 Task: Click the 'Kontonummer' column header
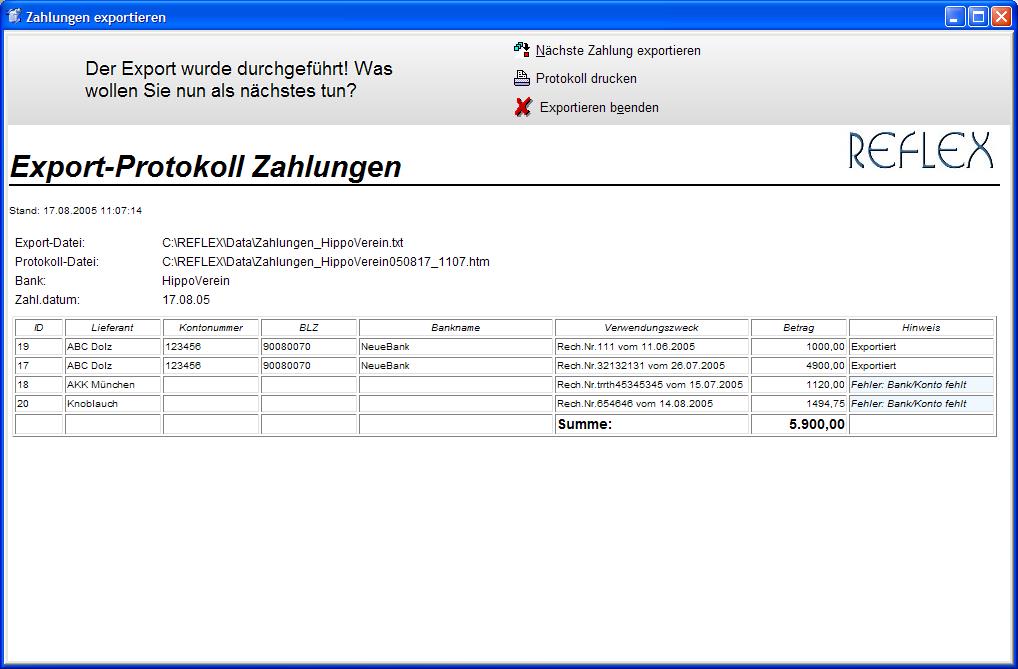click(211, 328)
